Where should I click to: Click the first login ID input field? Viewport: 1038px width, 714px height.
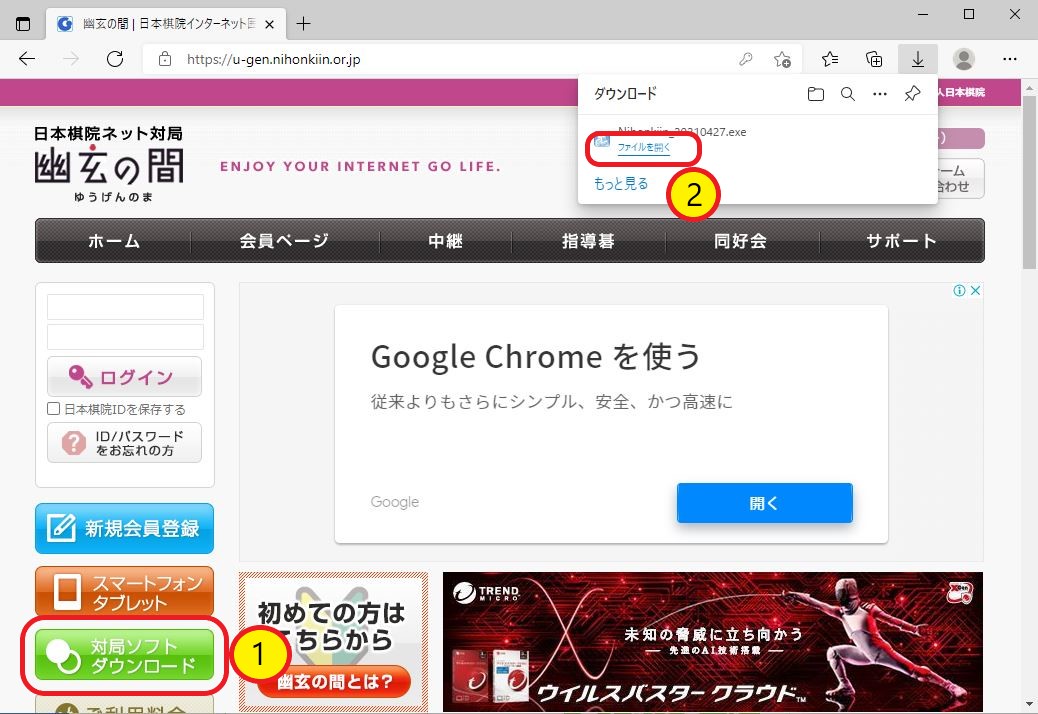pos(125,307)
